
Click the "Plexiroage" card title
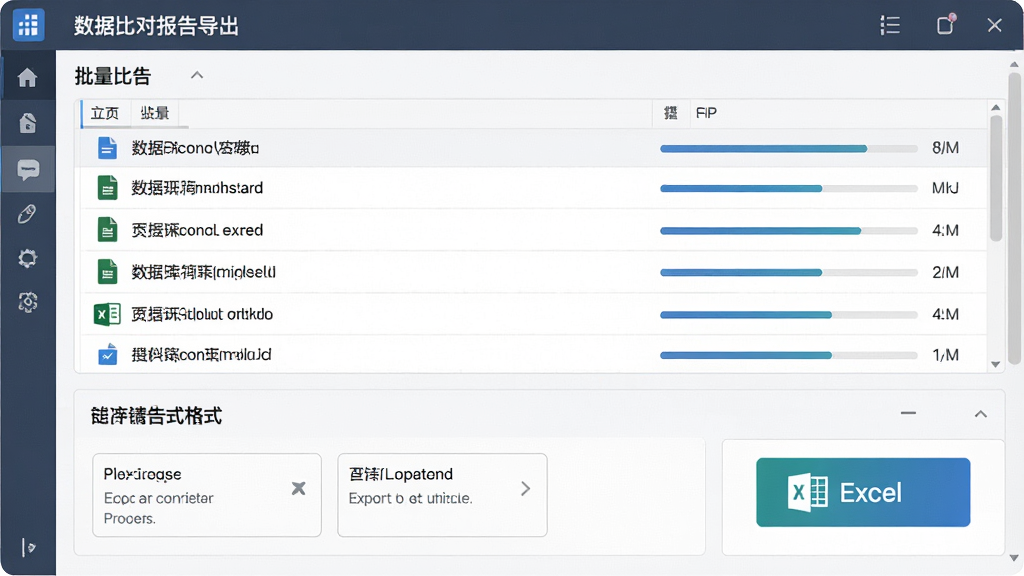click(x=142, y=474)
